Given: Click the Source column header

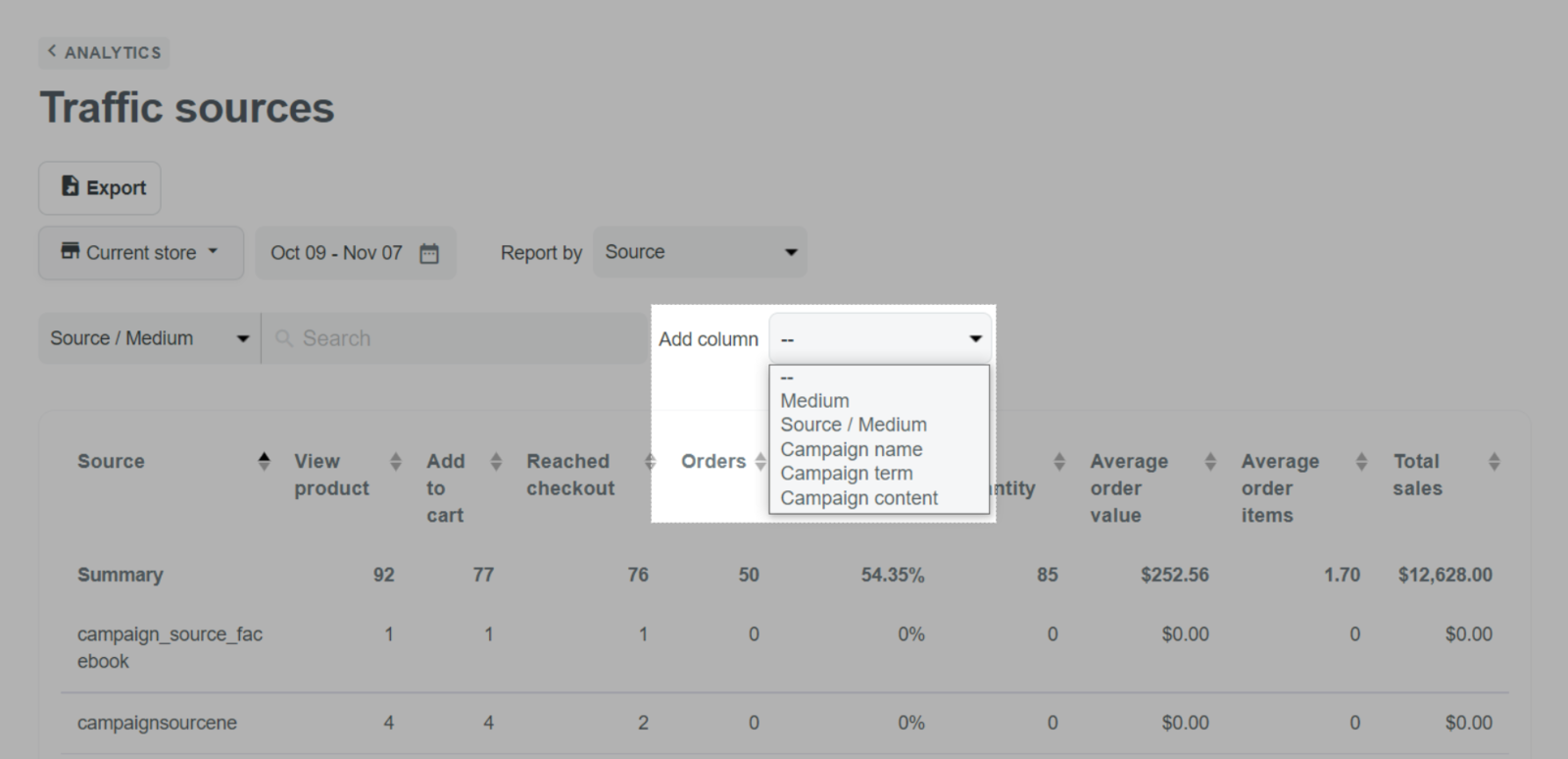Looking at the screenshot, I should coord(111,461).
